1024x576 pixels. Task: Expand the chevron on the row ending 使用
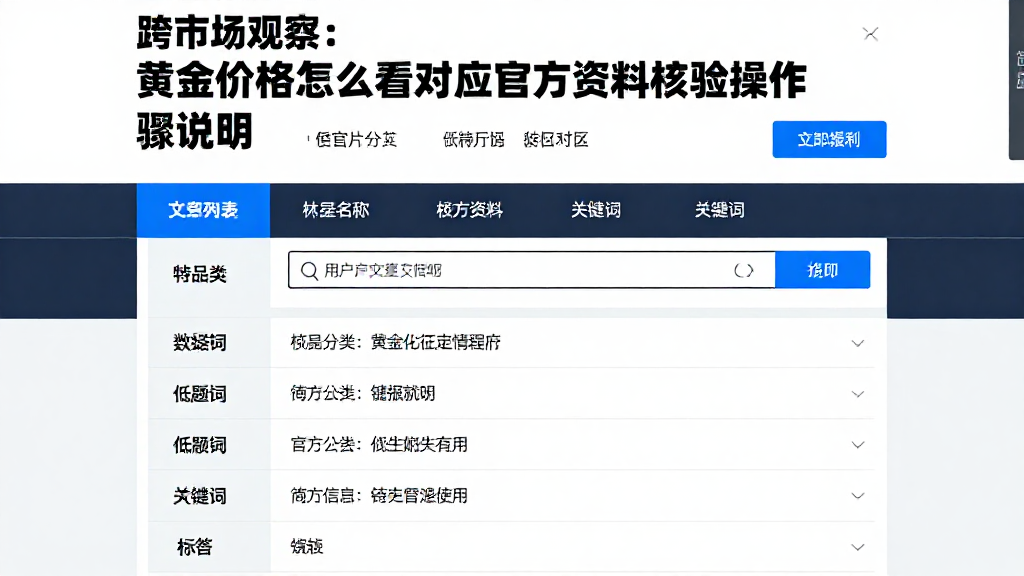(857, 496)
